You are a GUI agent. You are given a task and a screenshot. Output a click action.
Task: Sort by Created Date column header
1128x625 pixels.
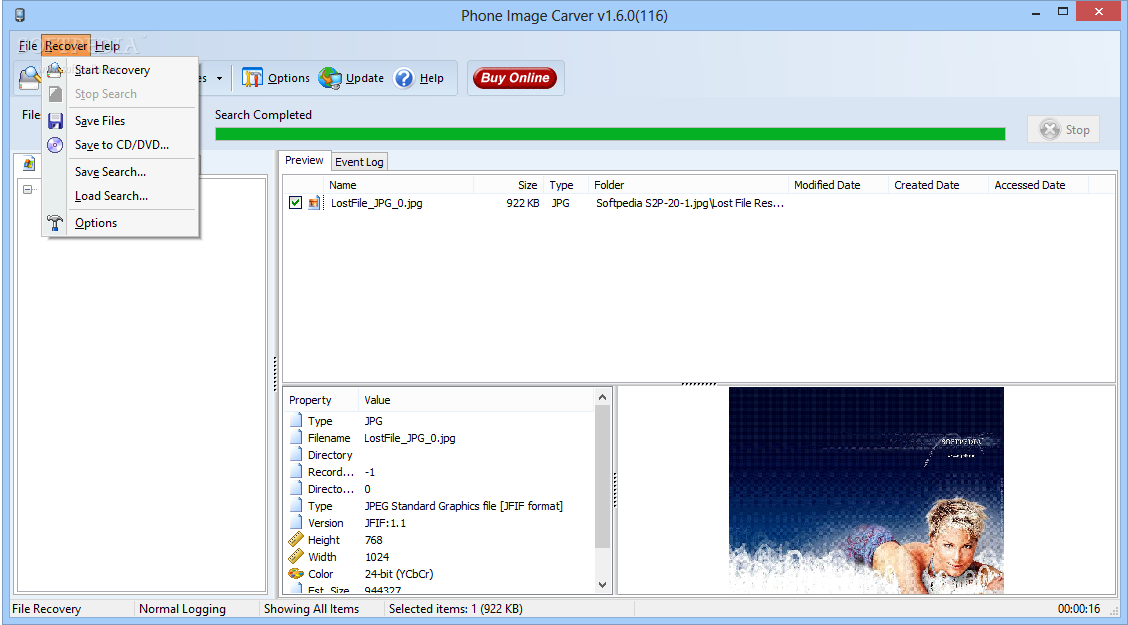coord(938,185)
